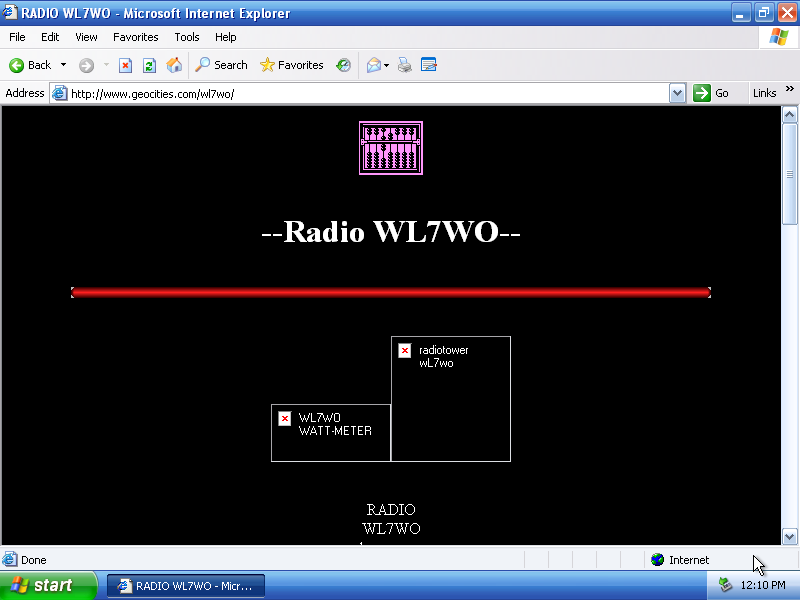Viewport: 800px width, 600px height.
Task: Open the History icon in the toolbar
Action: [x=343, y=65]
